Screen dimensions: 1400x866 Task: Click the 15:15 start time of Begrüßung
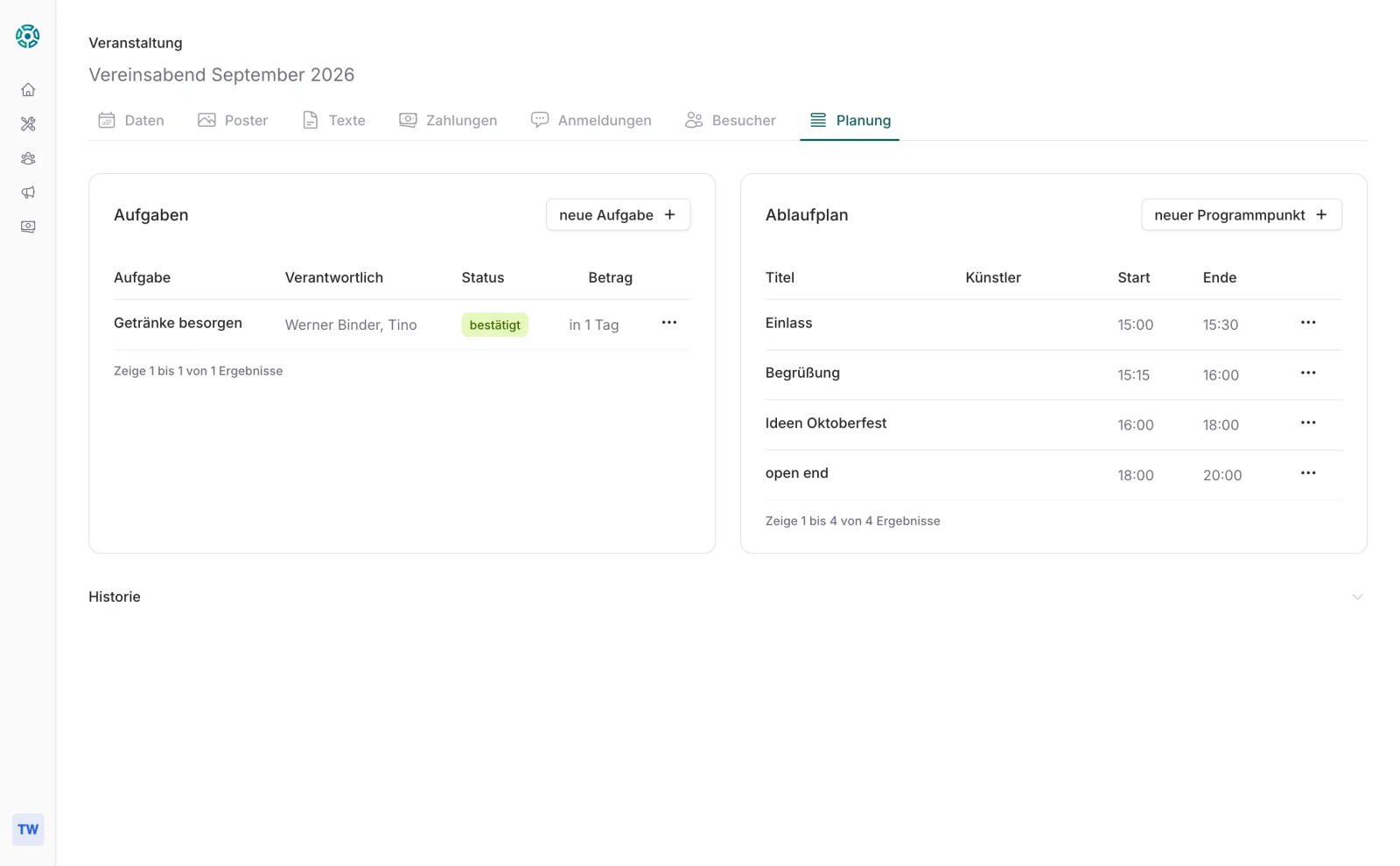(x=1134, y=375)
